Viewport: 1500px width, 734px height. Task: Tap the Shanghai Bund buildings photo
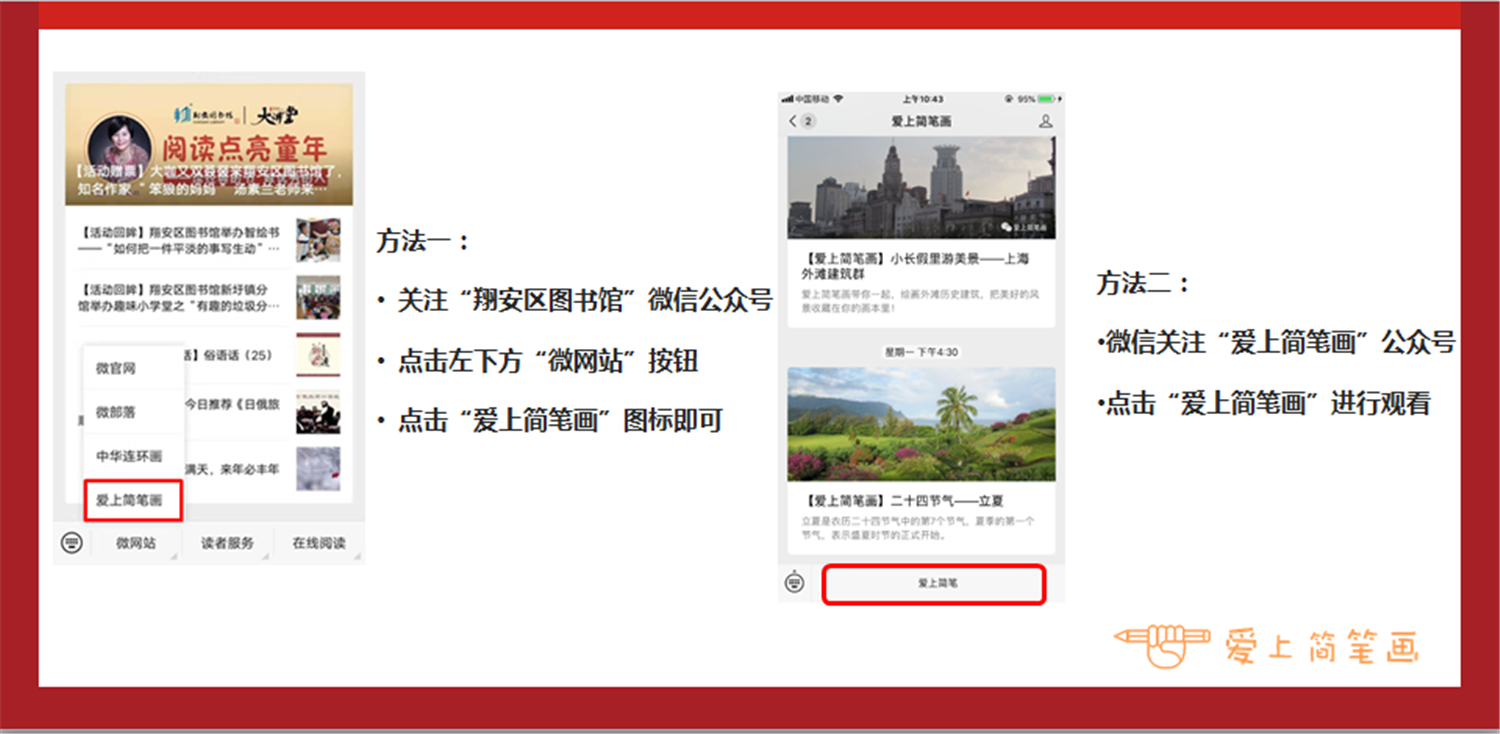tap(920, 188)
